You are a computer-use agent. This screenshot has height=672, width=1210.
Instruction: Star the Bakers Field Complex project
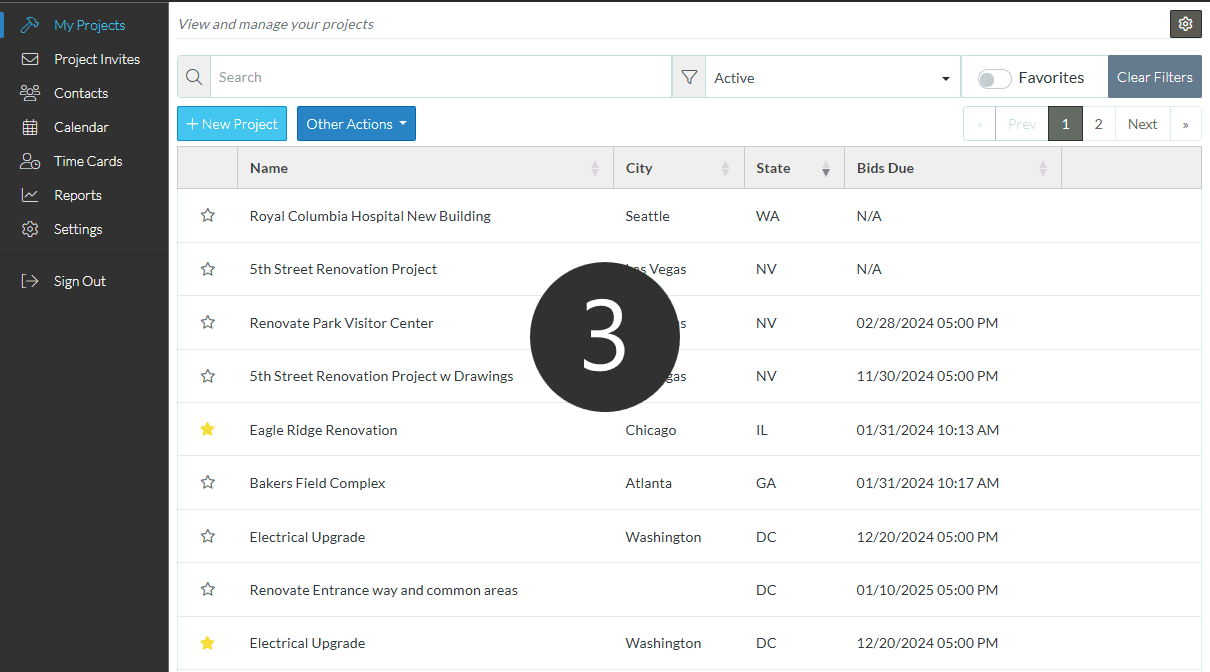pos(207,482)
